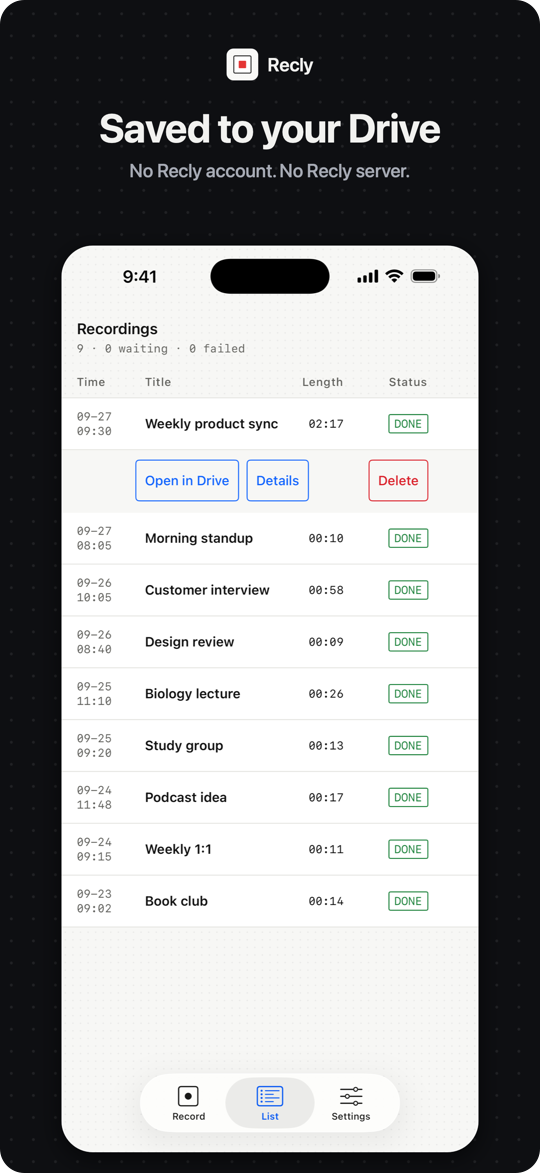
Task: Select the Biology lecture recording
Action: (270, 693)
